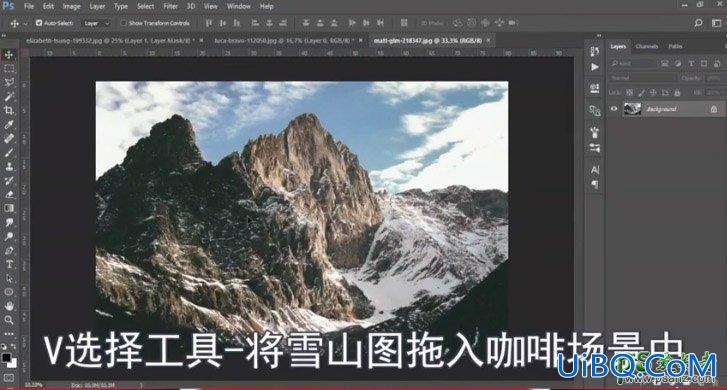Select the Ellipse shape tool
Image resolution: width=727 pixels, height=390 pixels.
[9, 292]
